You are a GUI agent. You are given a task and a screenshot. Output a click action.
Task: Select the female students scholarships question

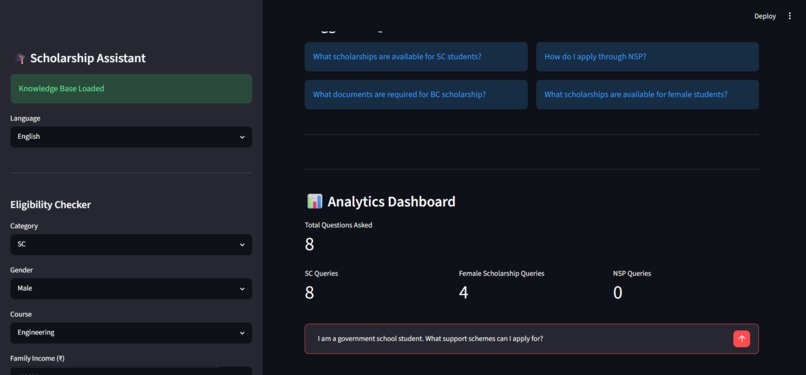point(647,95)
